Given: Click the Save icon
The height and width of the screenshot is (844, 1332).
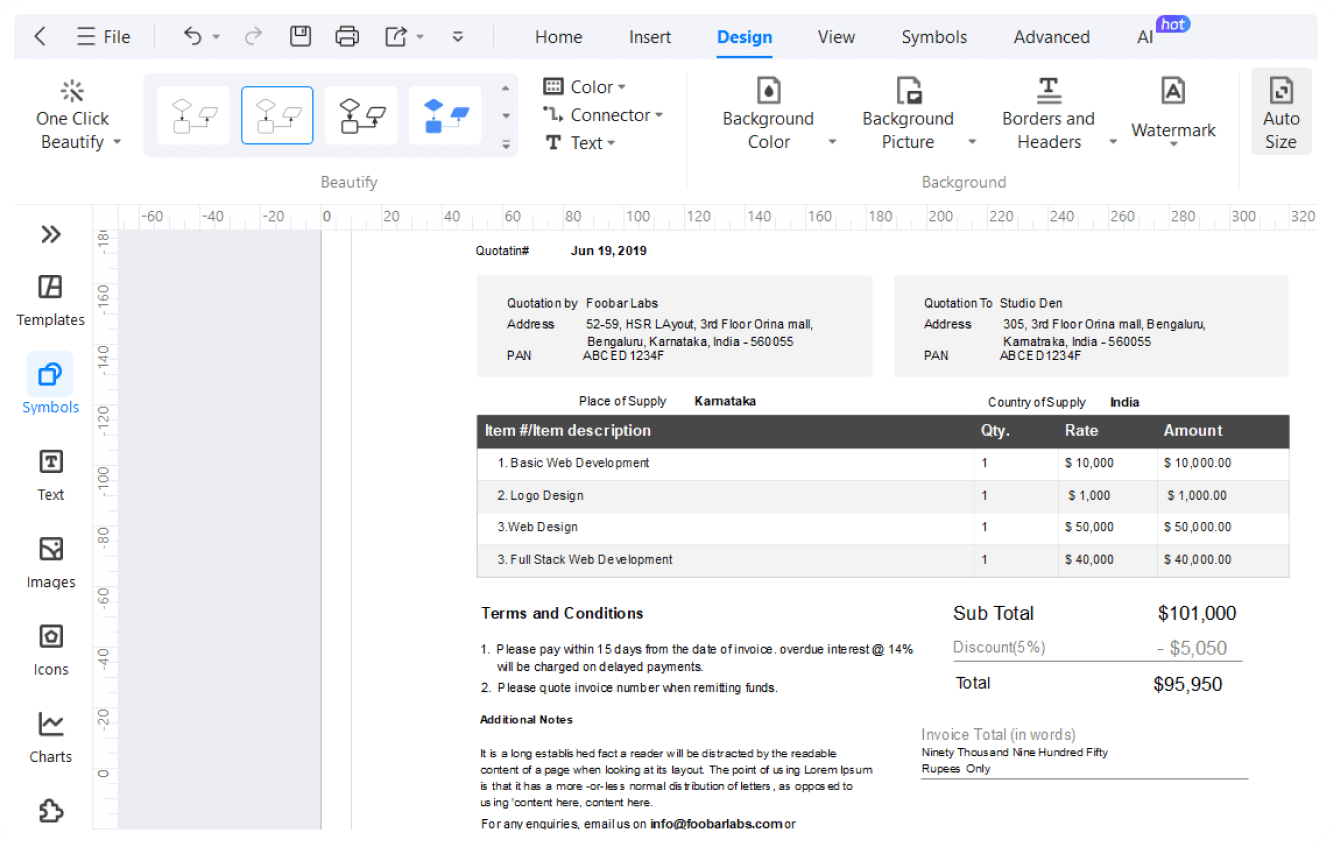Looking at the screenshot, I should 300,37.
